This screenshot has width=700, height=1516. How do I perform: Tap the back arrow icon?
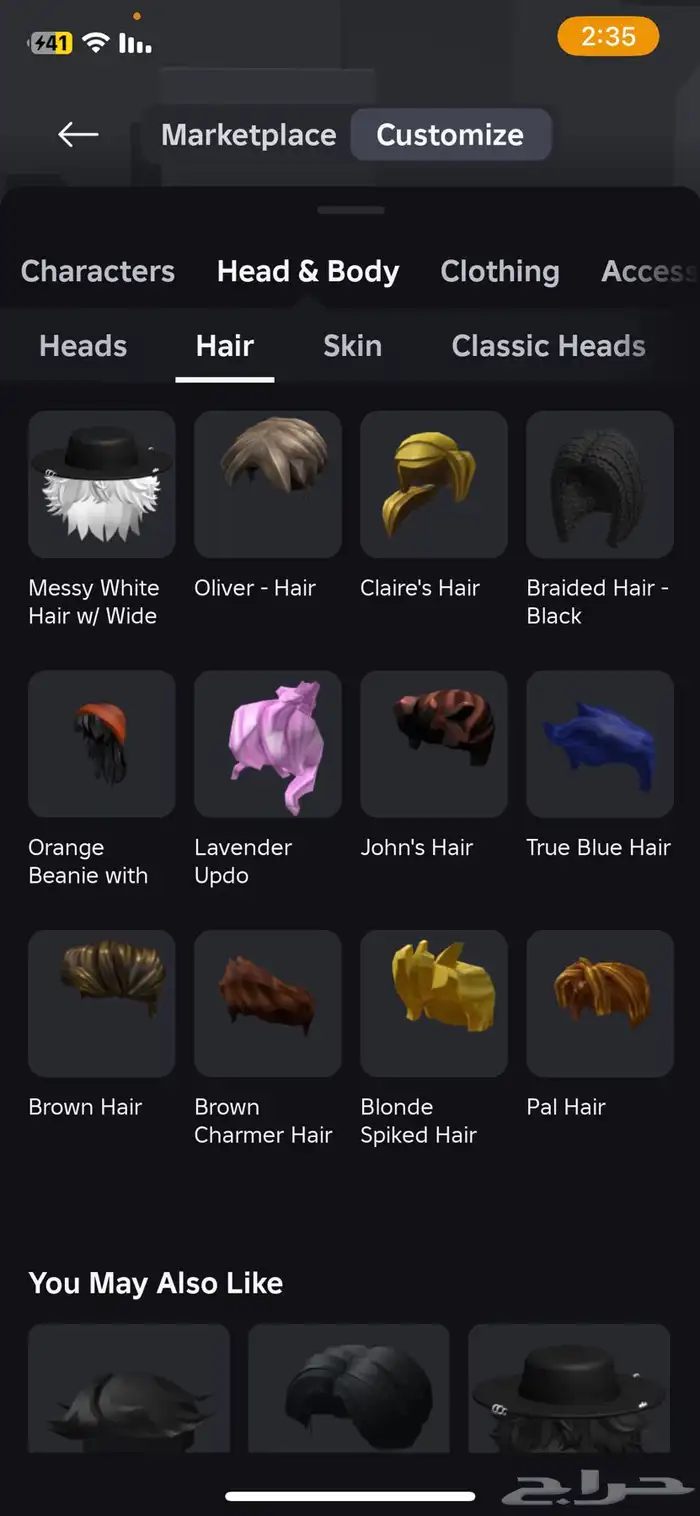(x=78, y=134)
